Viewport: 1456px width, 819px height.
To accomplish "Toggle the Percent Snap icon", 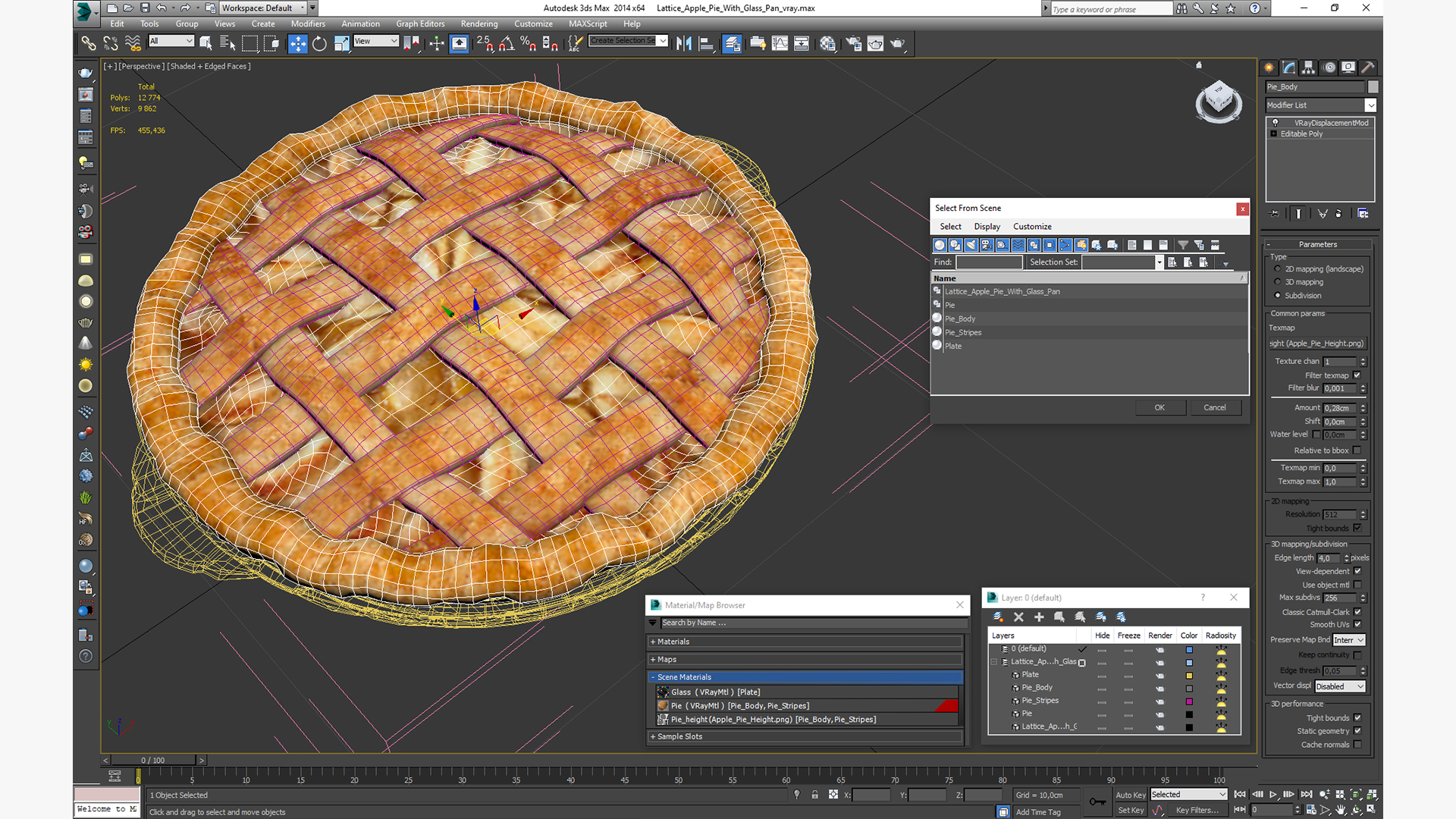I will point(529,43).
